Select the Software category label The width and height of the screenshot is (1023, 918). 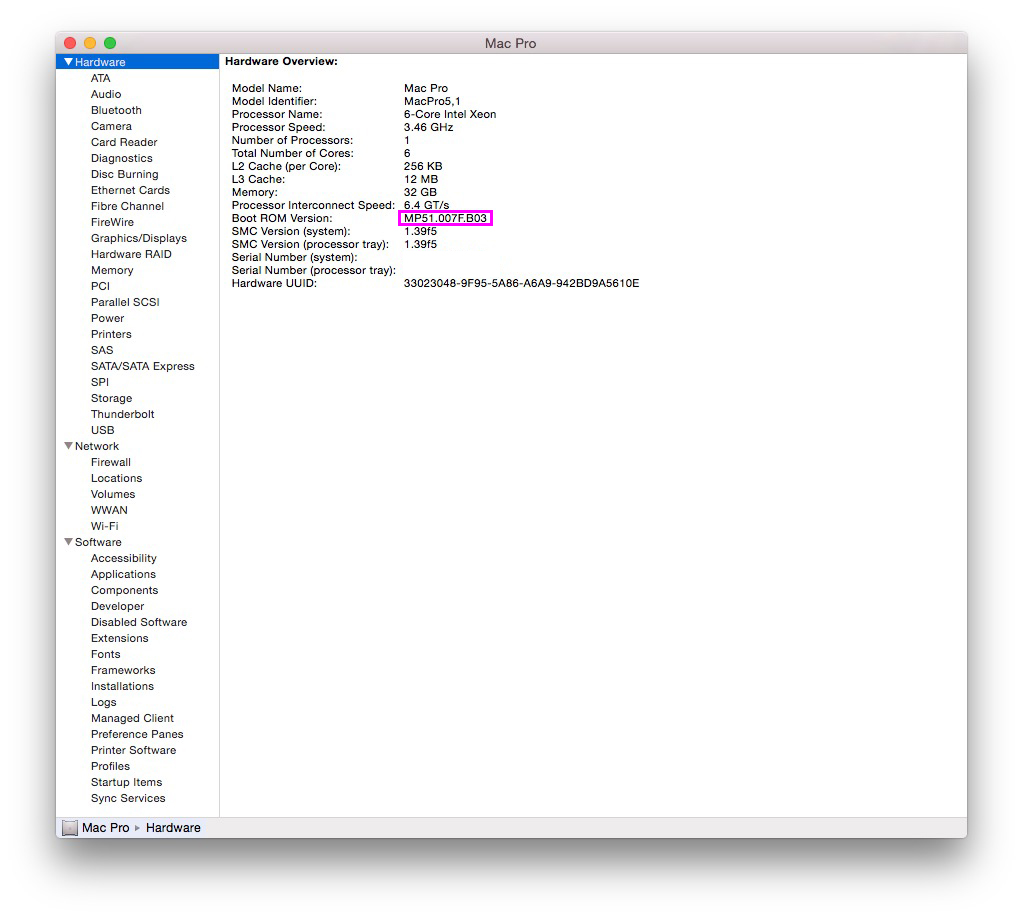click(98, 542)
